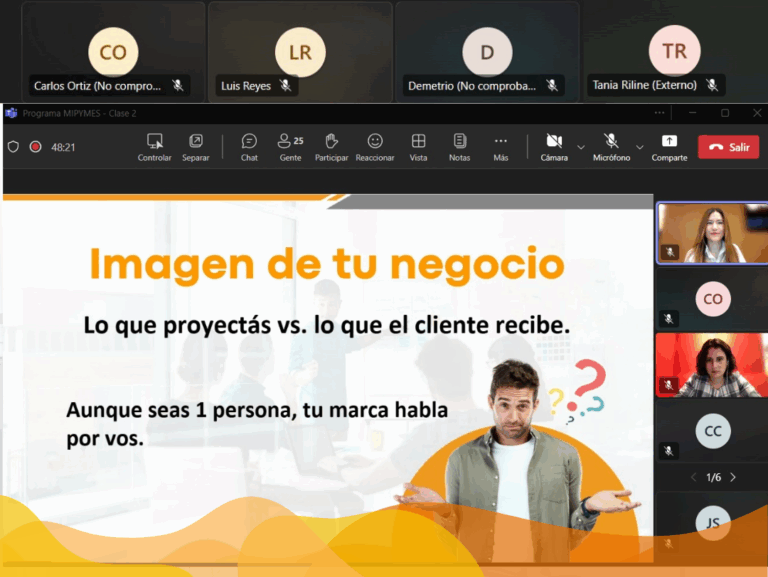Click the 48:21 meeting timer

point(63,147)
